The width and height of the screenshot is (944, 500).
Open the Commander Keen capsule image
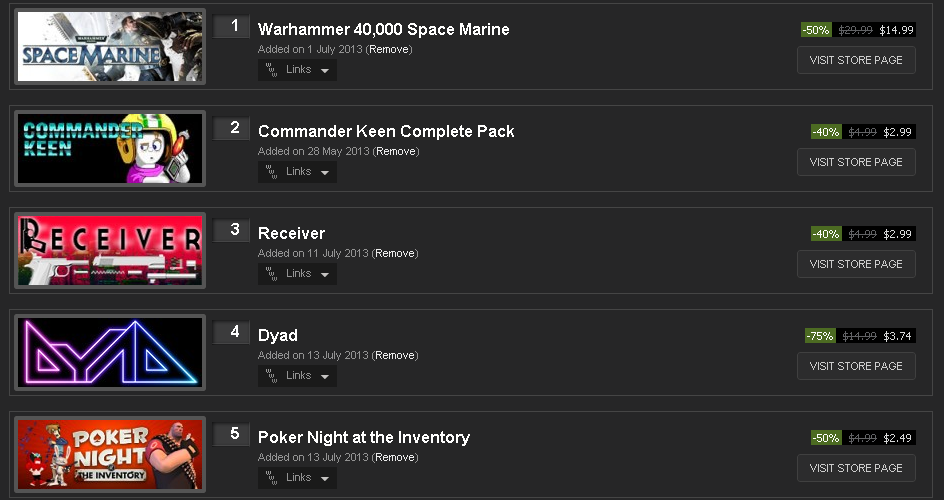[x=110, y=149]
